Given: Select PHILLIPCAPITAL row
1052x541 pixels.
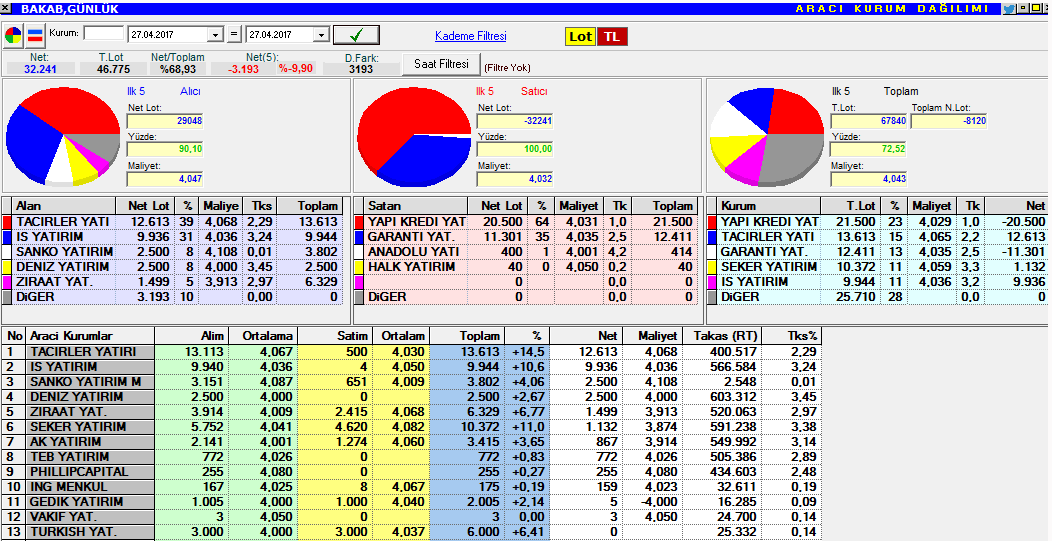Looking at the screenshot, I should pyautogui.click(x=411, y=471).
